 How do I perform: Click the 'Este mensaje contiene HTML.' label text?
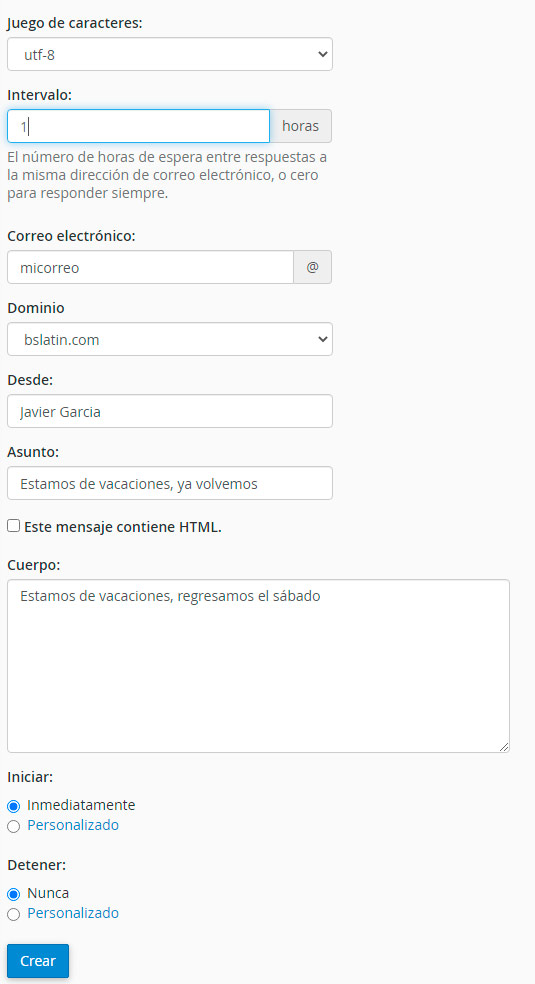click(123, 527)
